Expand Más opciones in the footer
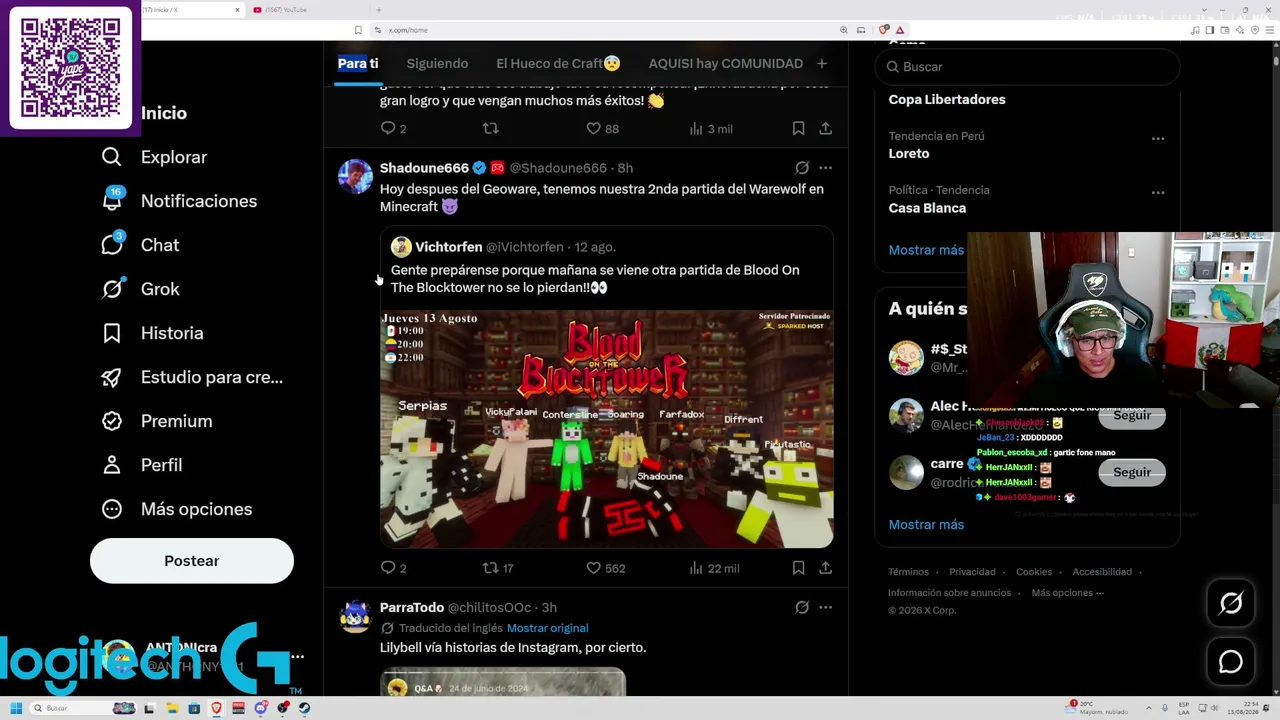Viewport: 1280px width, 720px height. [1068, 593]
